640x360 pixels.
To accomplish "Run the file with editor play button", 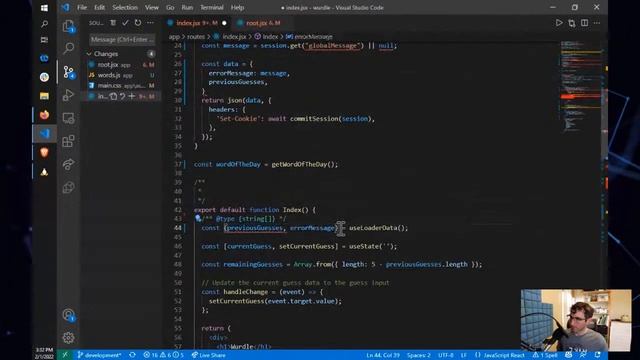I will click(x=559, y=23).
